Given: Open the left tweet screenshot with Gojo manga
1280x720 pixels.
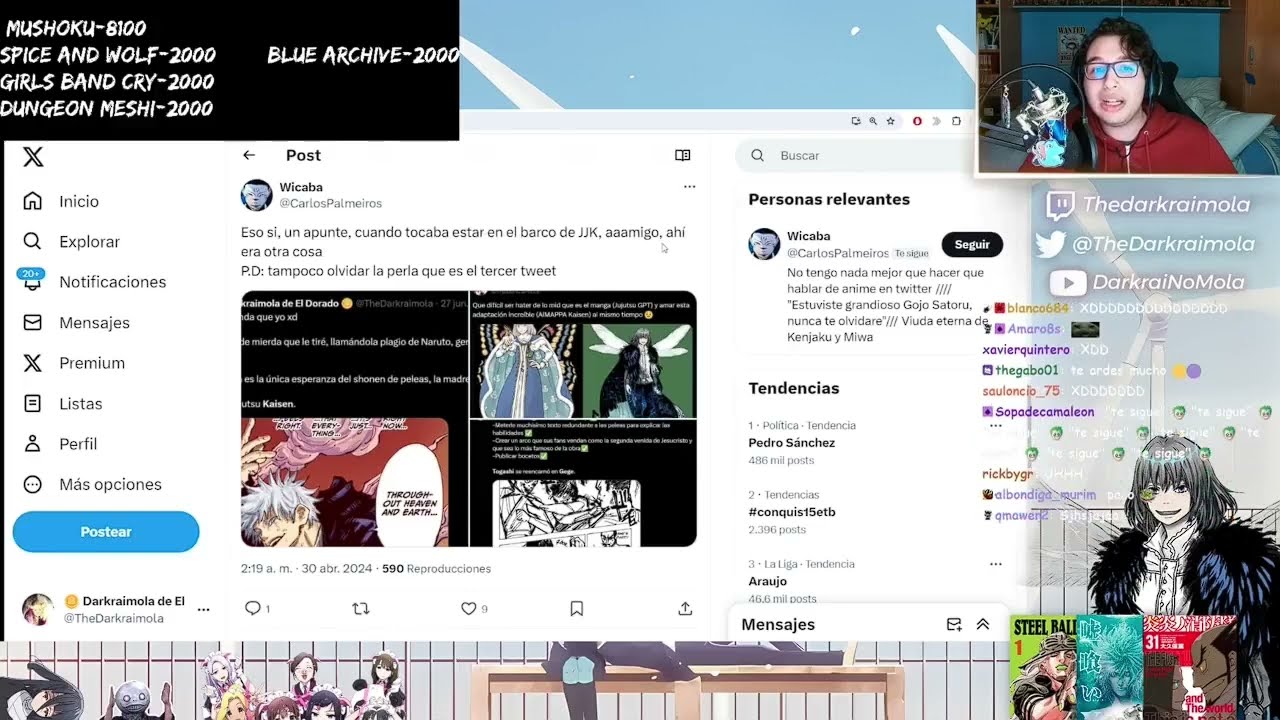Looking at the screenshot, I should (354, 419).
